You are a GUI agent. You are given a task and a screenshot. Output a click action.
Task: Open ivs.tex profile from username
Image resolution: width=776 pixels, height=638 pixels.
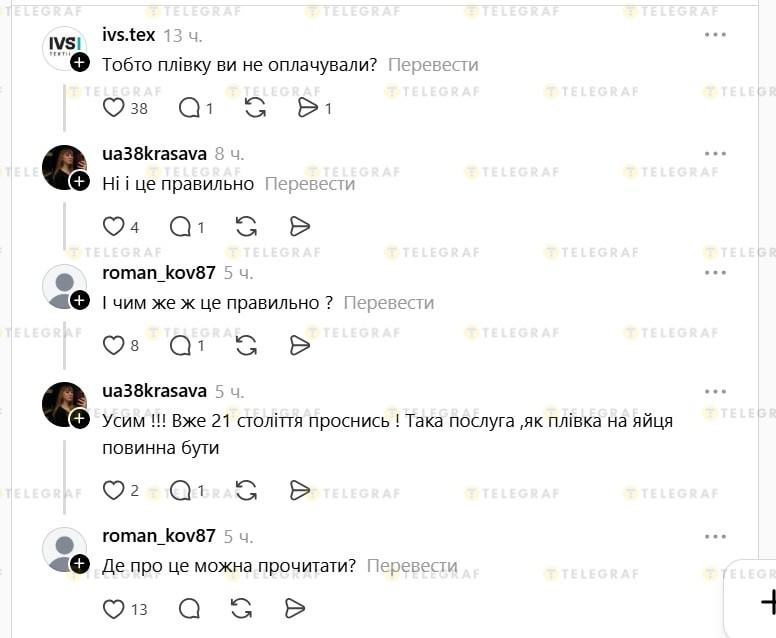point(128,35)
